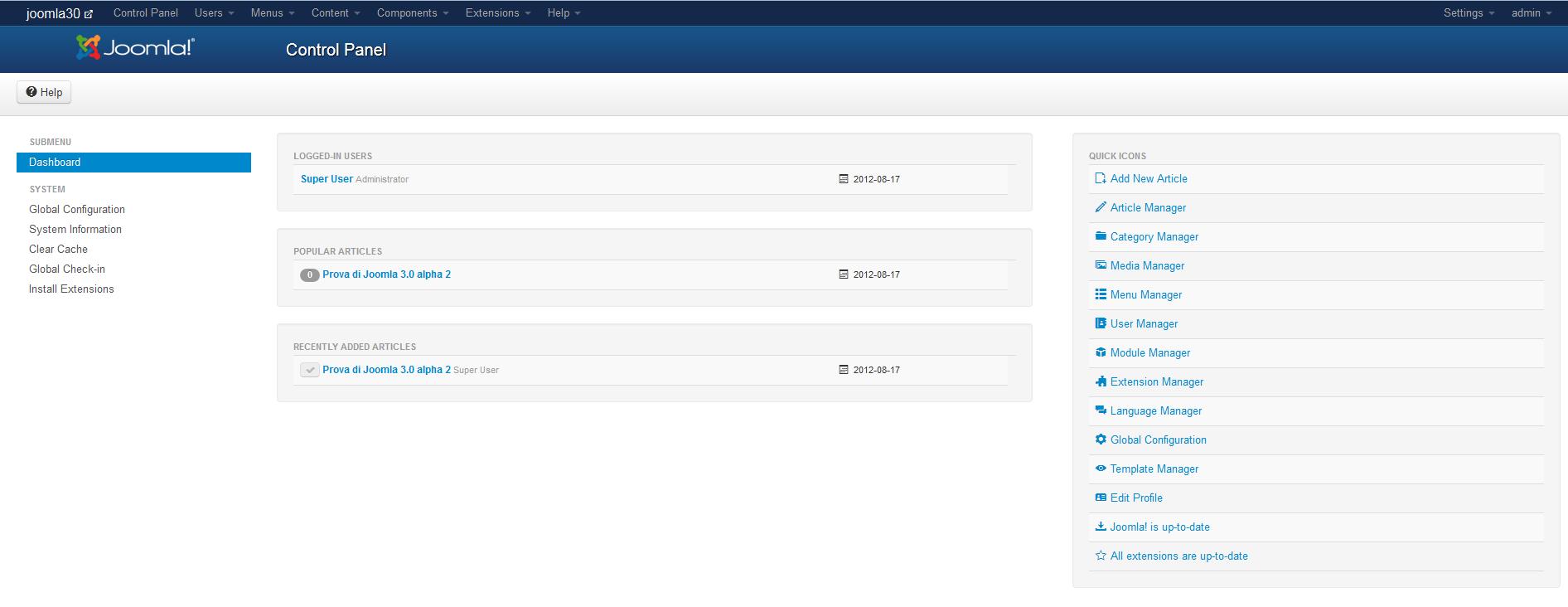Click the date 2012-08-17 in Popular Articles

click(876, 274)
